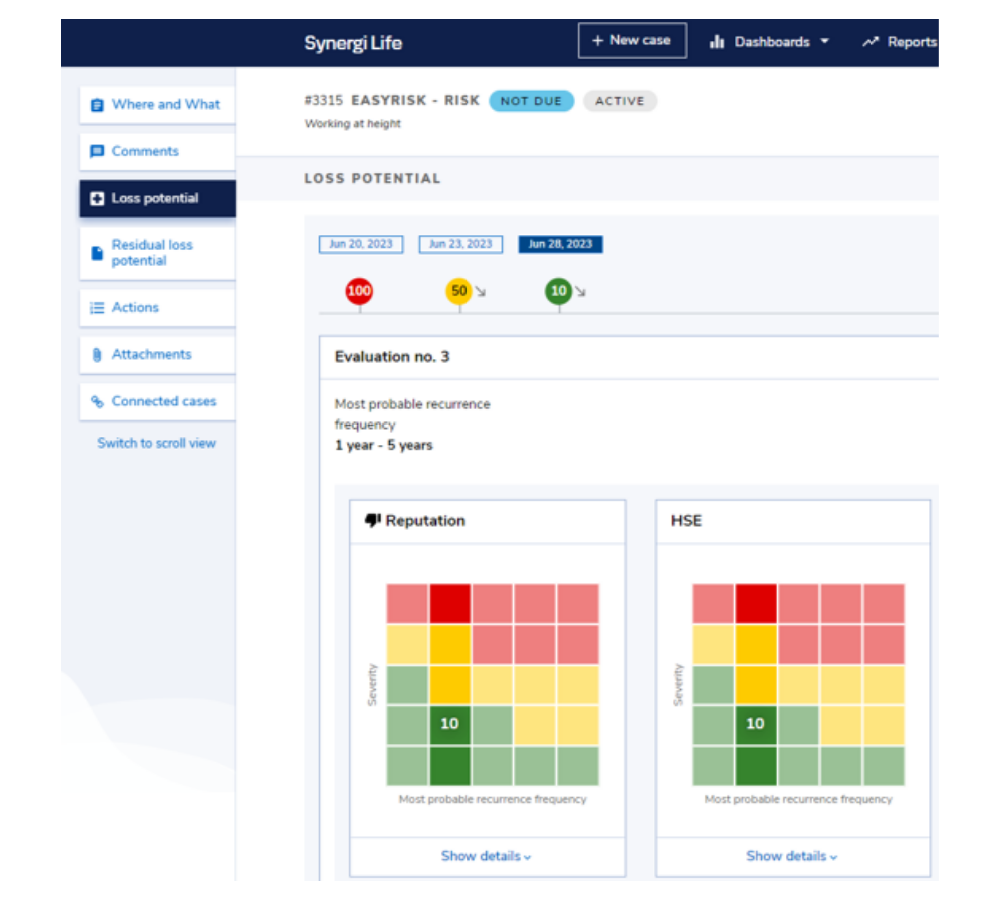Click the green 10 cell in Reputation matrix
The height and width of the screenshot is (900, 1000).
coord(449,723)
